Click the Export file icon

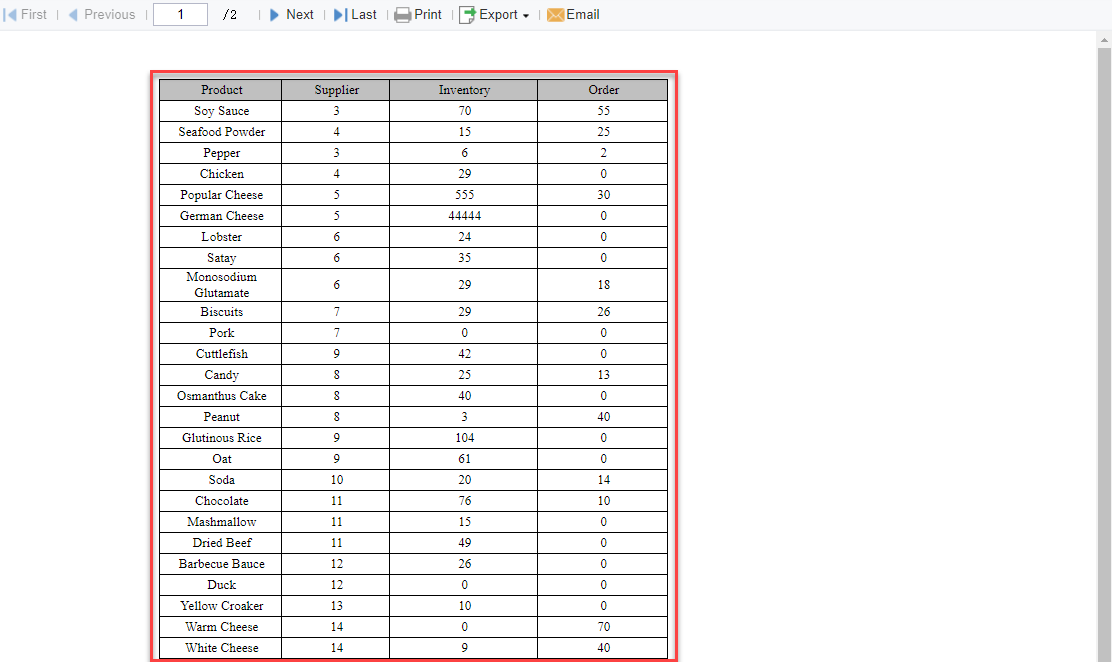point(465,14)
